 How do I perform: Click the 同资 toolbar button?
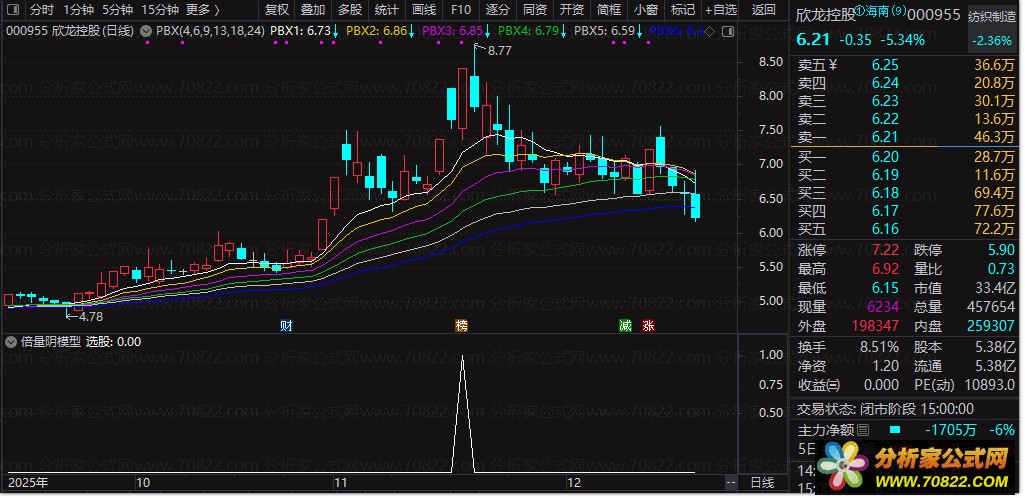click(x=535, y=10)
